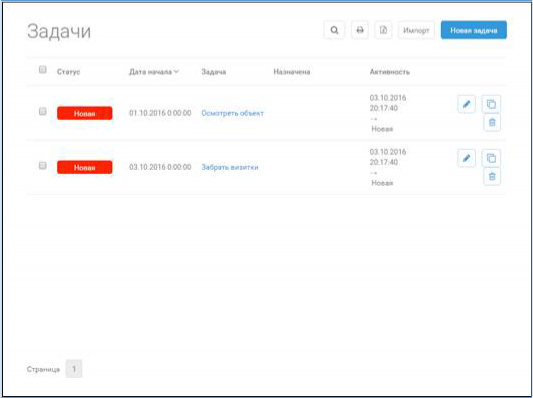
Task: Go to page 1 in pagination
Action: pyautogui.click(x=74, y=369)
